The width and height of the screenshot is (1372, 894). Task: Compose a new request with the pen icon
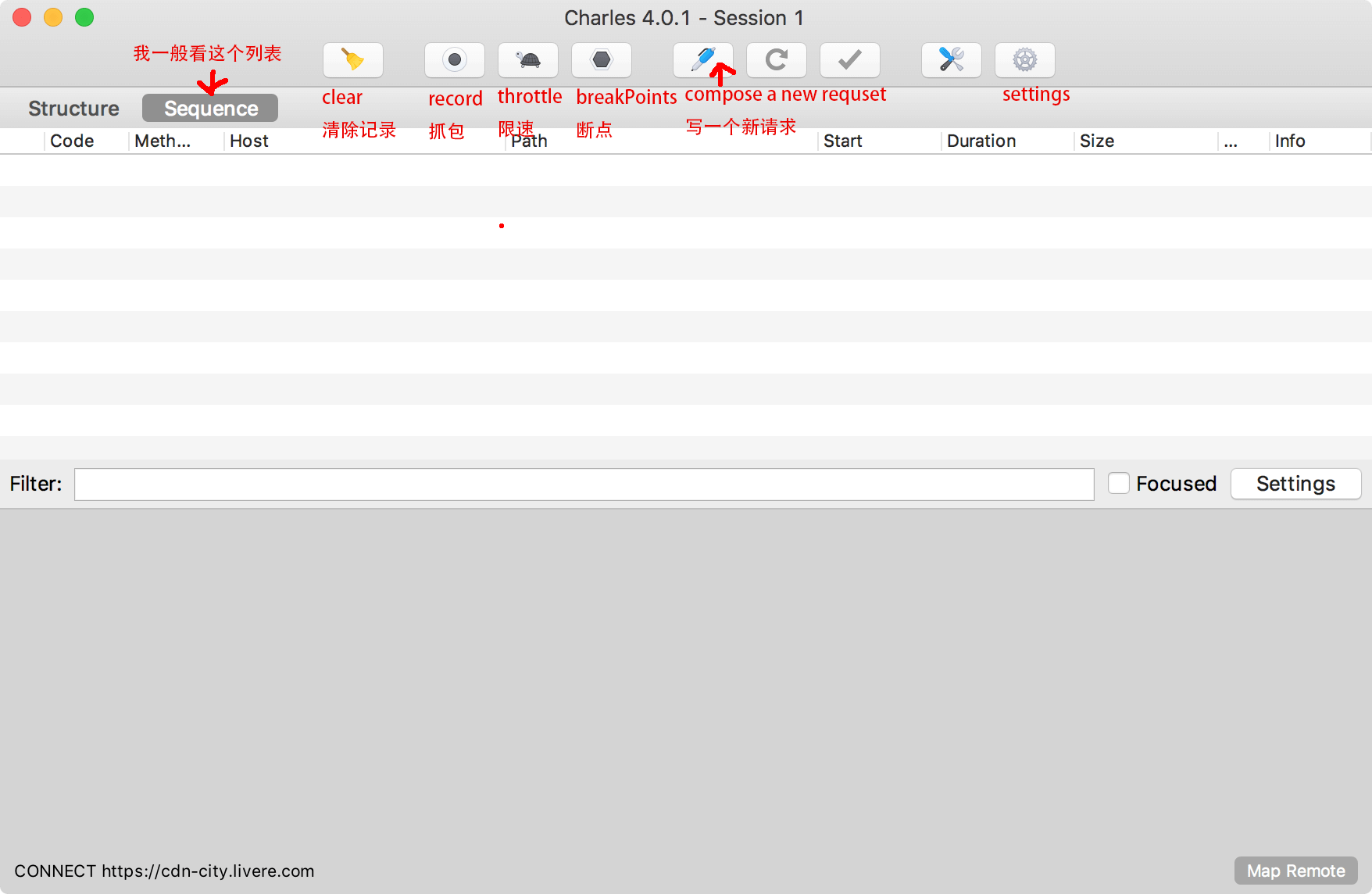tap(702, 60)
